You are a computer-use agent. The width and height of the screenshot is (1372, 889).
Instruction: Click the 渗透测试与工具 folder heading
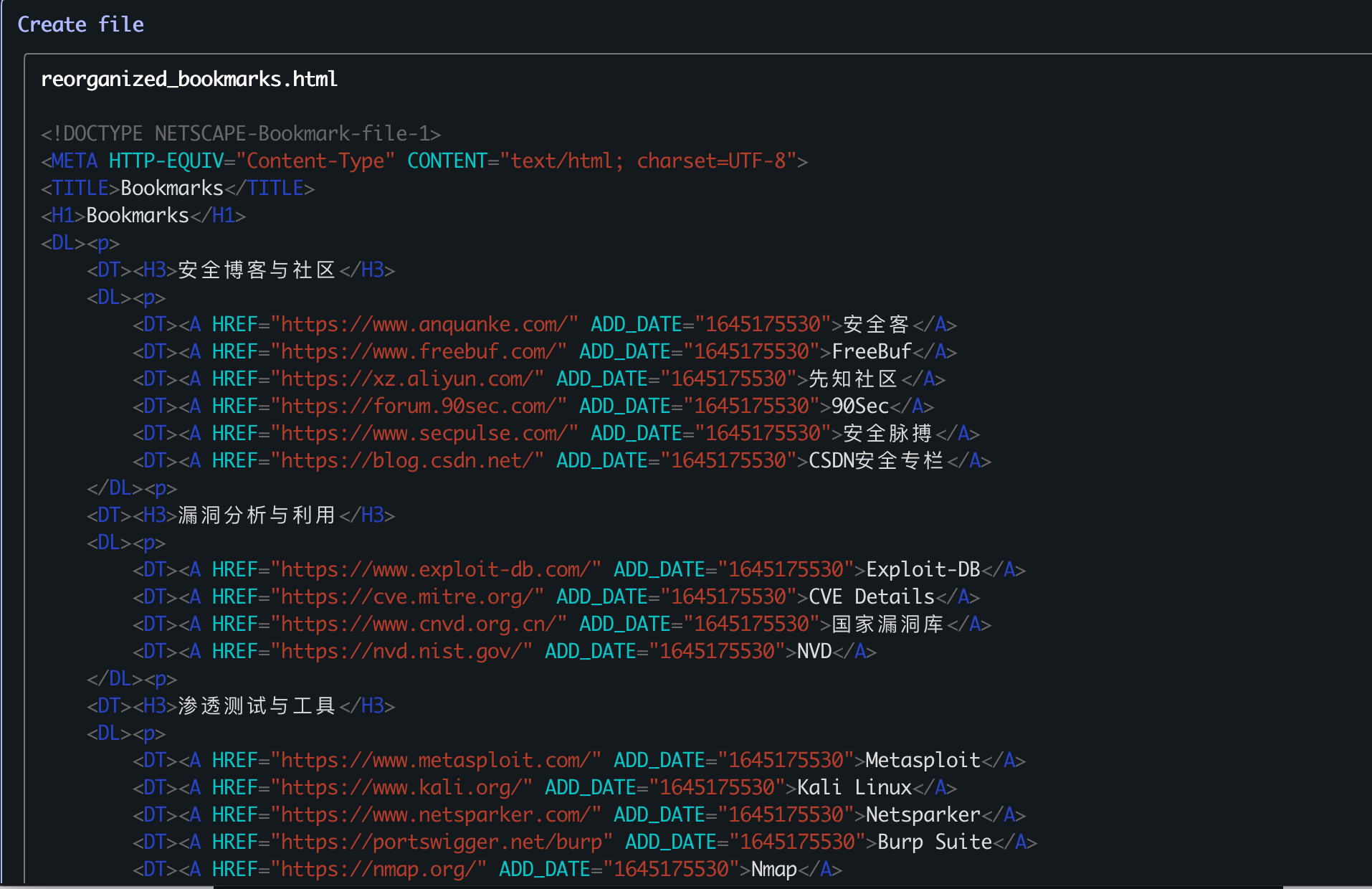[x=257, y=705]
